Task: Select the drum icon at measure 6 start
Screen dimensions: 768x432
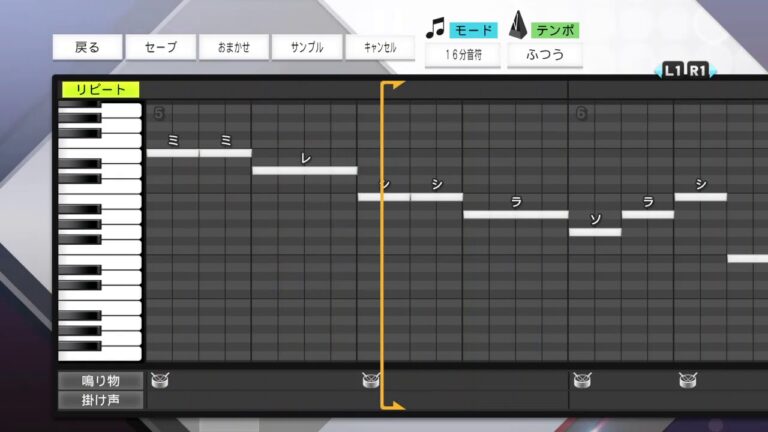Action: click(x=582, y=380)
